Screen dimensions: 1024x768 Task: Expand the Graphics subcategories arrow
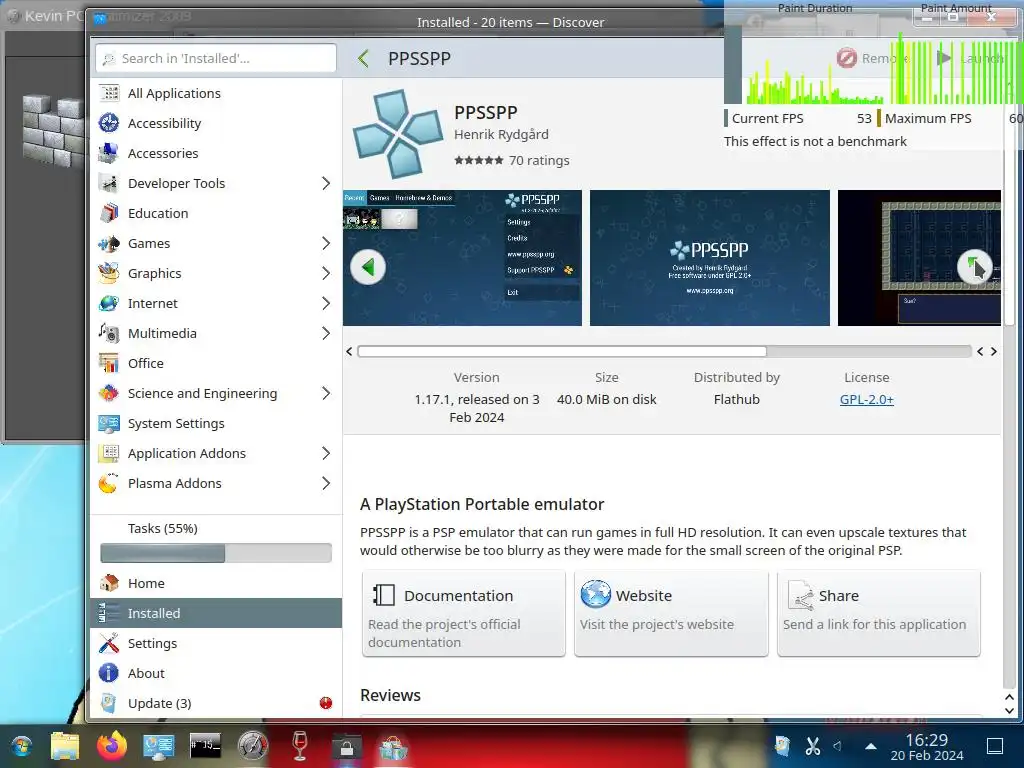point(326,274)
